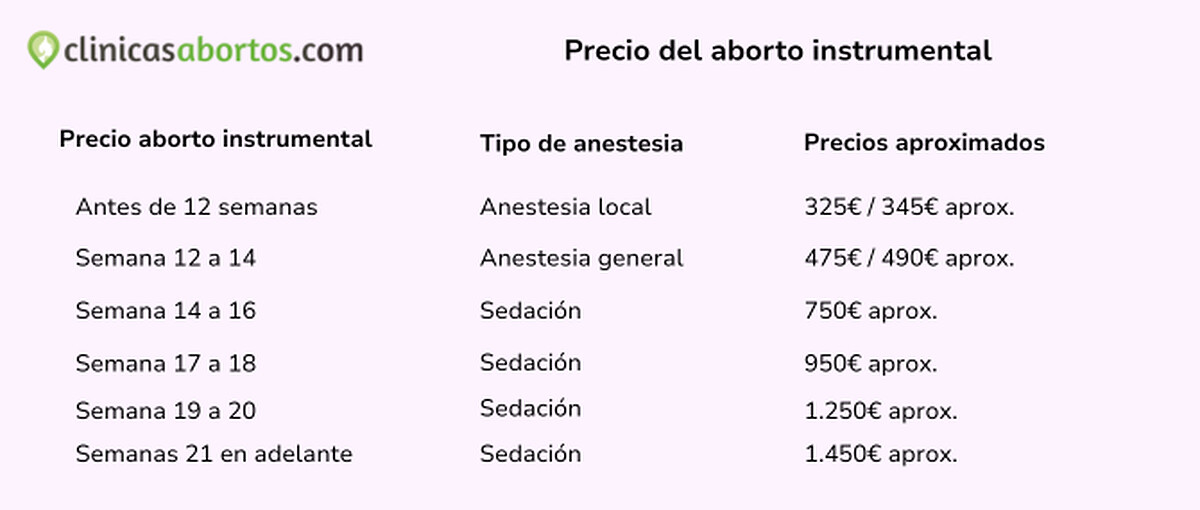Select the "750€ aprox." price

pos(870,311)
